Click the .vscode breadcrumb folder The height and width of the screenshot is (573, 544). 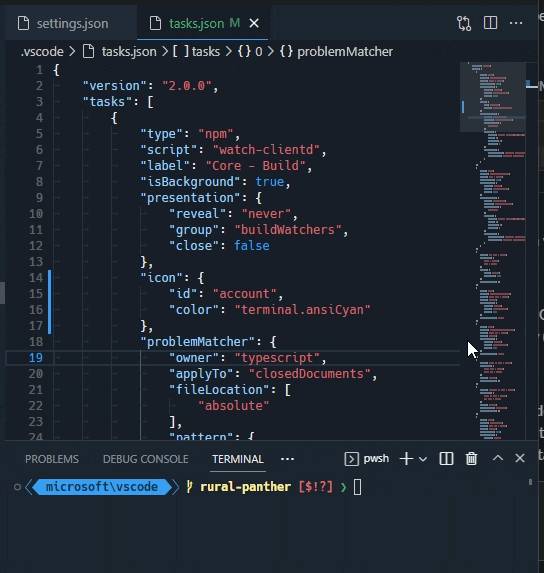tap(42, 52)
